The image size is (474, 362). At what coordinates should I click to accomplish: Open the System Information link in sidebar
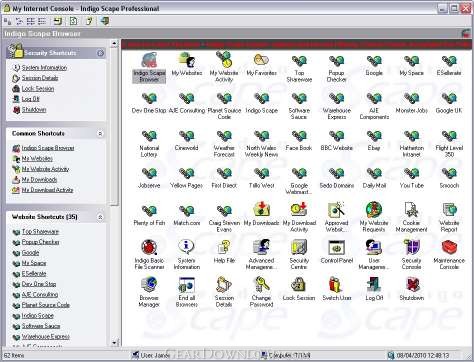coord(44,68)
